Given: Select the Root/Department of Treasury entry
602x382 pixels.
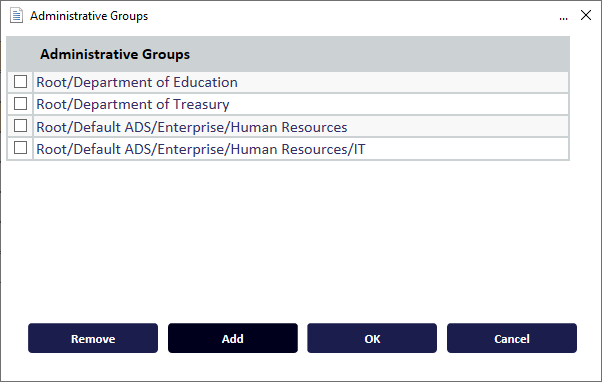Looking at the screenshot, I should (x=132, y=104).
